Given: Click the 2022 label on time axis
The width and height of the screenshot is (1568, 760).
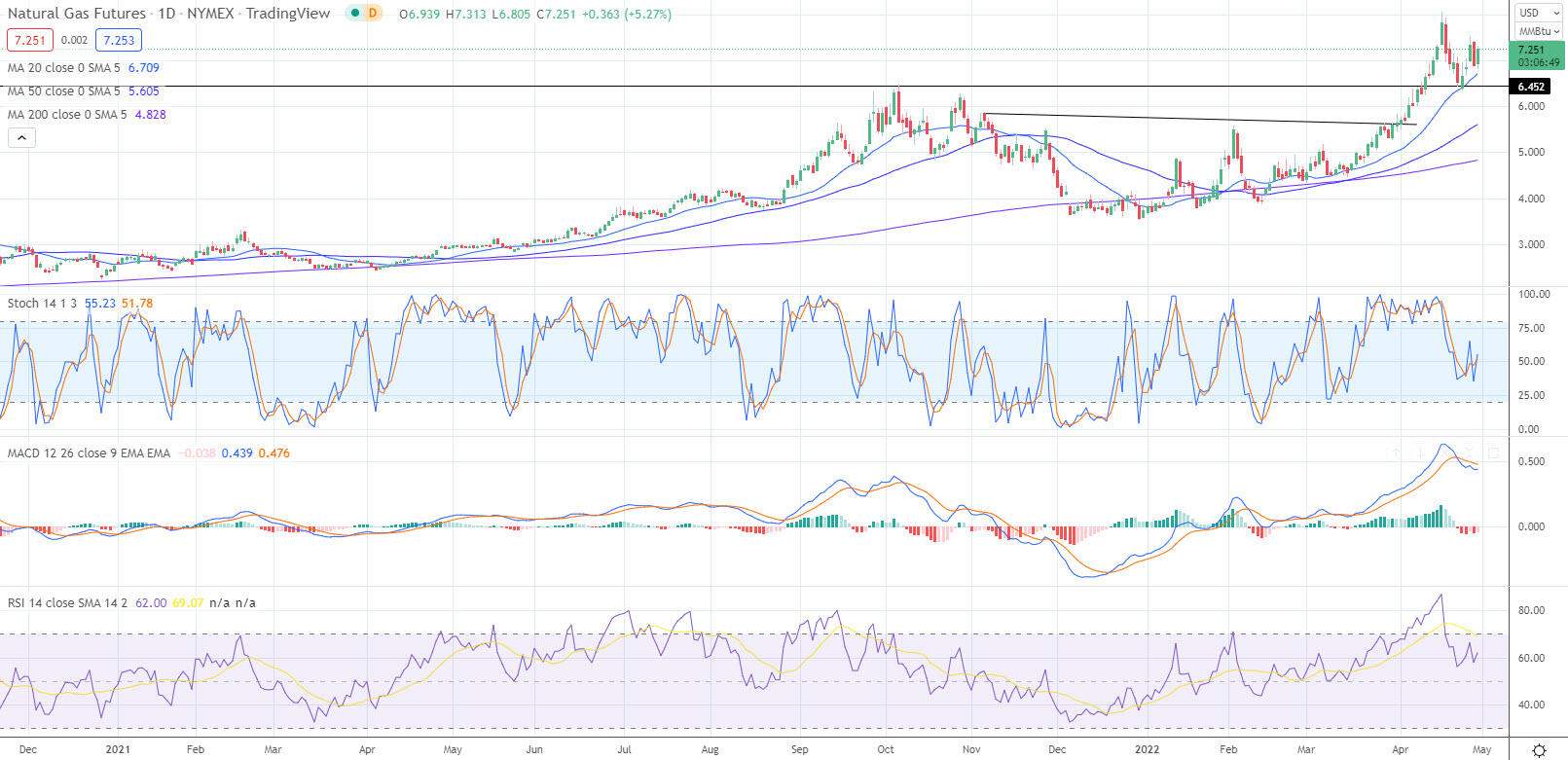Looking at the screenshot, I should [1147, 749].
